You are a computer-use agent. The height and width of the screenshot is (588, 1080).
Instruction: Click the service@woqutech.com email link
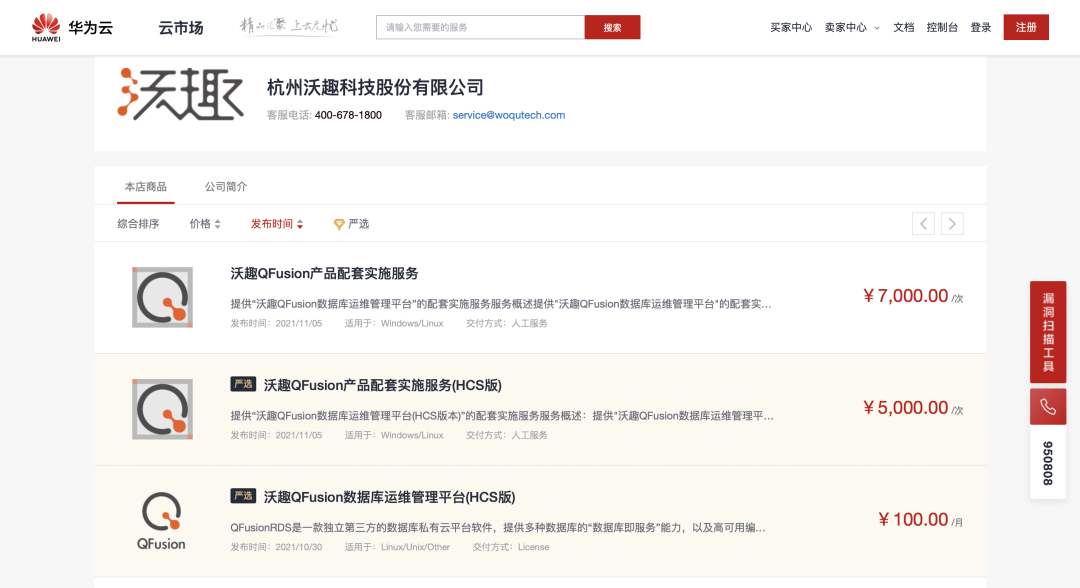(508, 115)
